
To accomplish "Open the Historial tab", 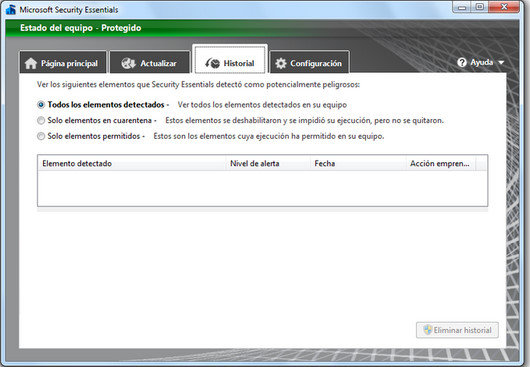I will 230,59.
